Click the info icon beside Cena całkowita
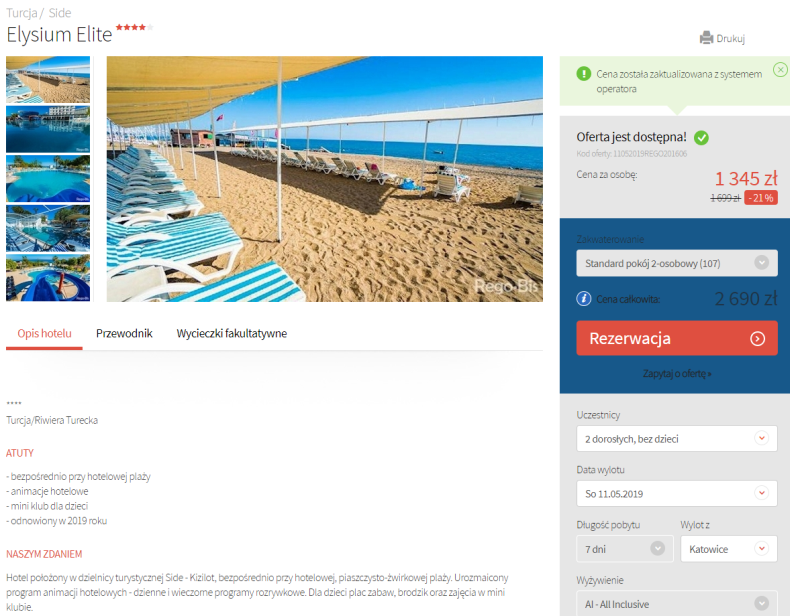The height and width of the screenshot is (616, 790). pyautogui.click(x=583, y=299)
